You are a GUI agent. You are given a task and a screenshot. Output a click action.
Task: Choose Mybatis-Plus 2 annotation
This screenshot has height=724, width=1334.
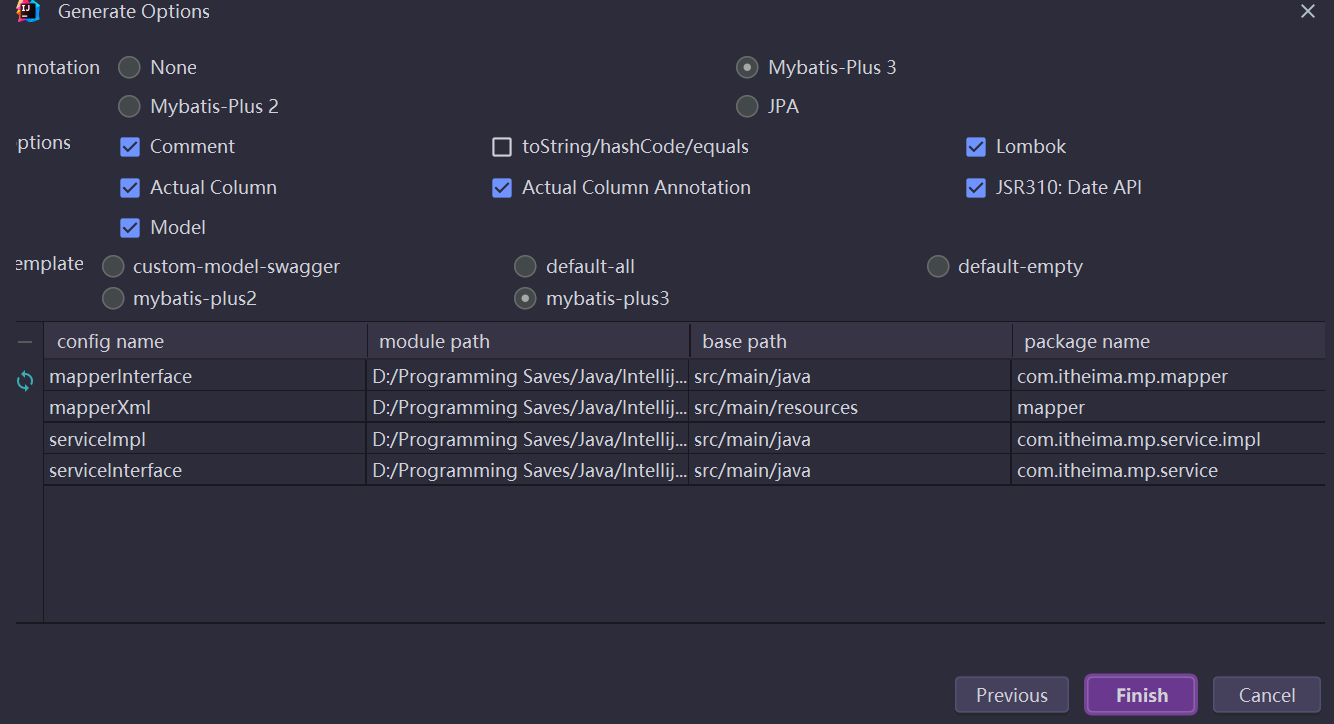[129, 106]
